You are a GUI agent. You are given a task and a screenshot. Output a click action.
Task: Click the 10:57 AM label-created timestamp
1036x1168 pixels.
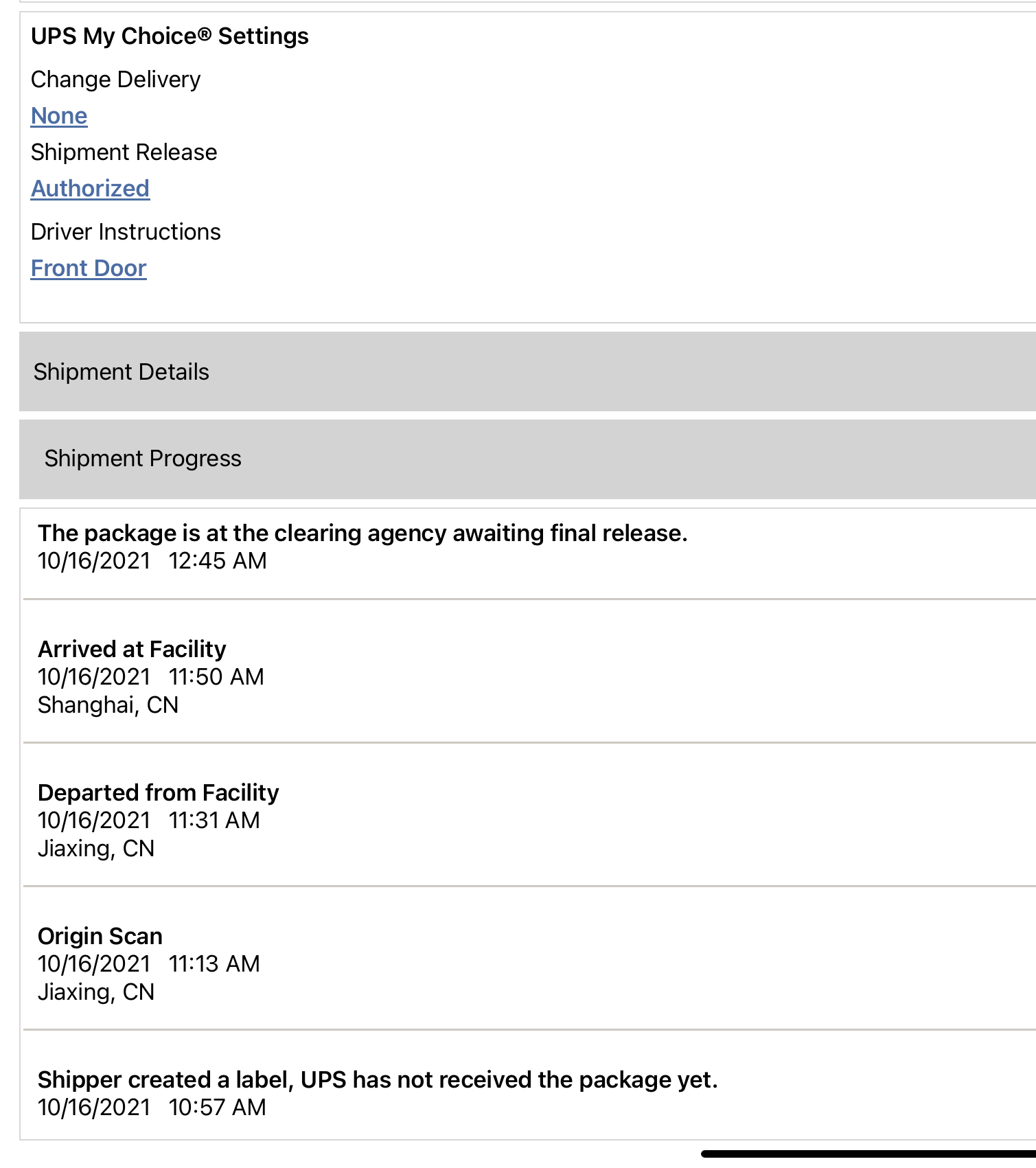point(217,1108)
